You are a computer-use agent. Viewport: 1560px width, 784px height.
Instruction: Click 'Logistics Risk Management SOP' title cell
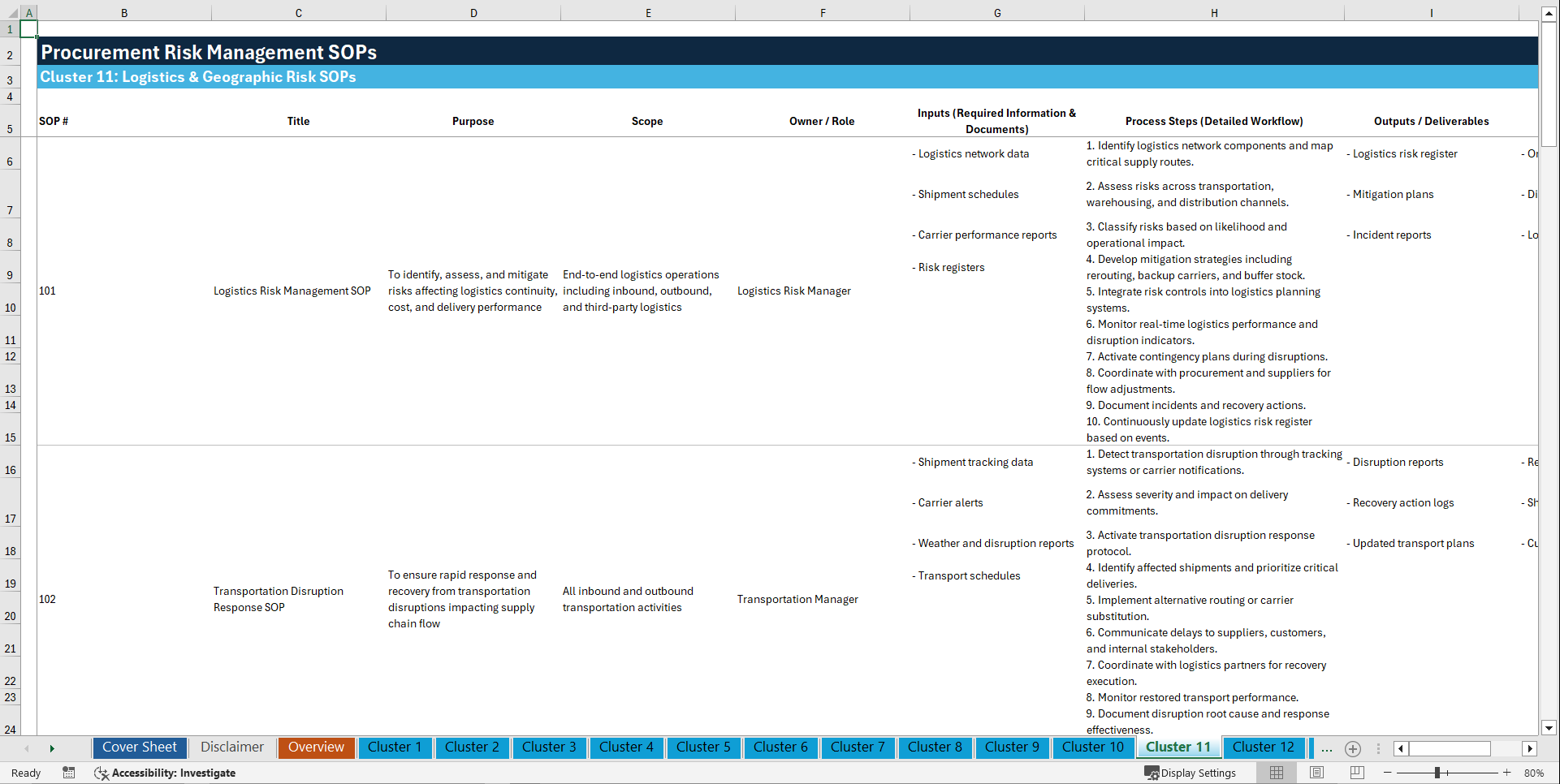299,291
